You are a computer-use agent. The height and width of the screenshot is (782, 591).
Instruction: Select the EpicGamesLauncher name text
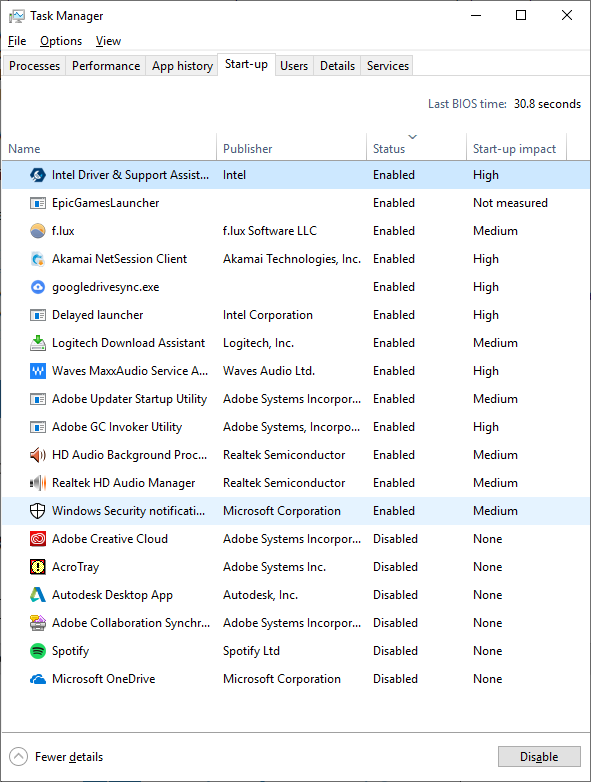point(105,203)
